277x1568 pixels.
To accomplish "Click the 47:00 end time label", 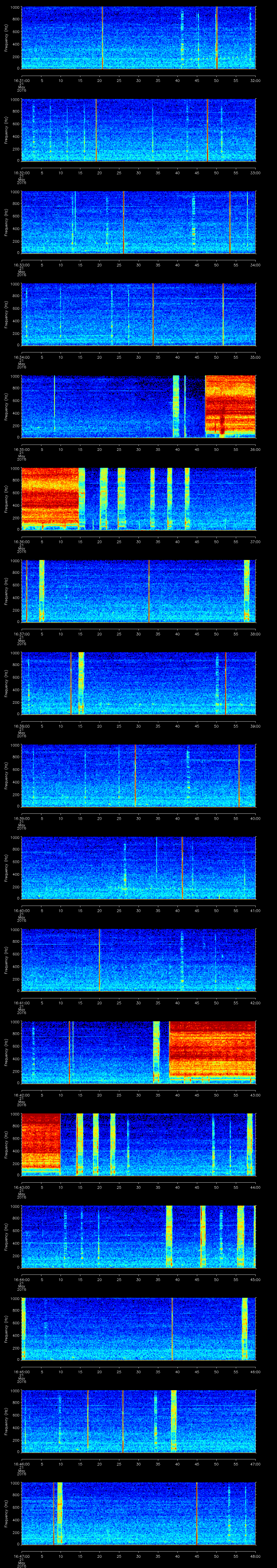I will 255,1463.
